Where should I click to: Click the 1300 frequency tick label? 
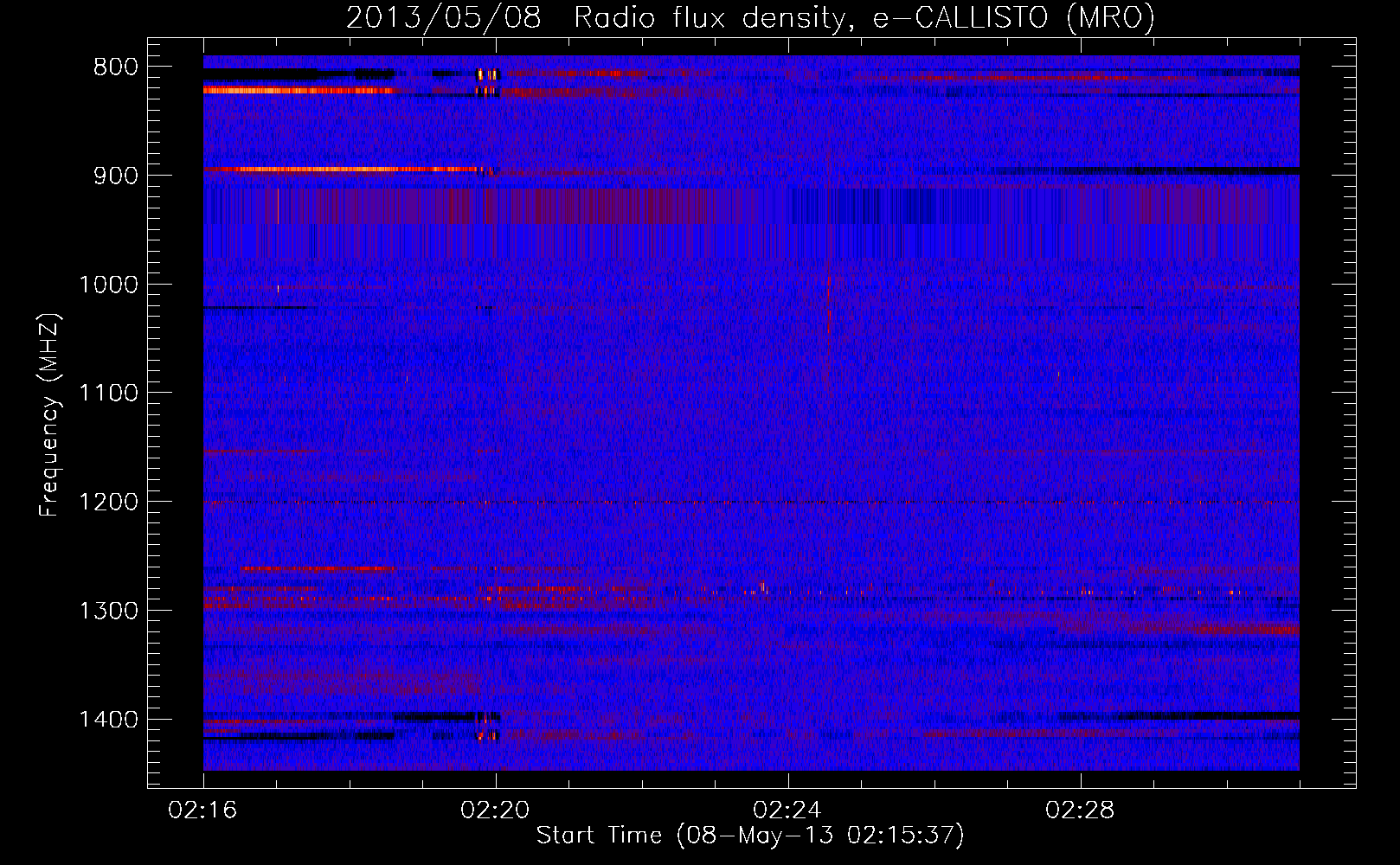coord(108,611)
